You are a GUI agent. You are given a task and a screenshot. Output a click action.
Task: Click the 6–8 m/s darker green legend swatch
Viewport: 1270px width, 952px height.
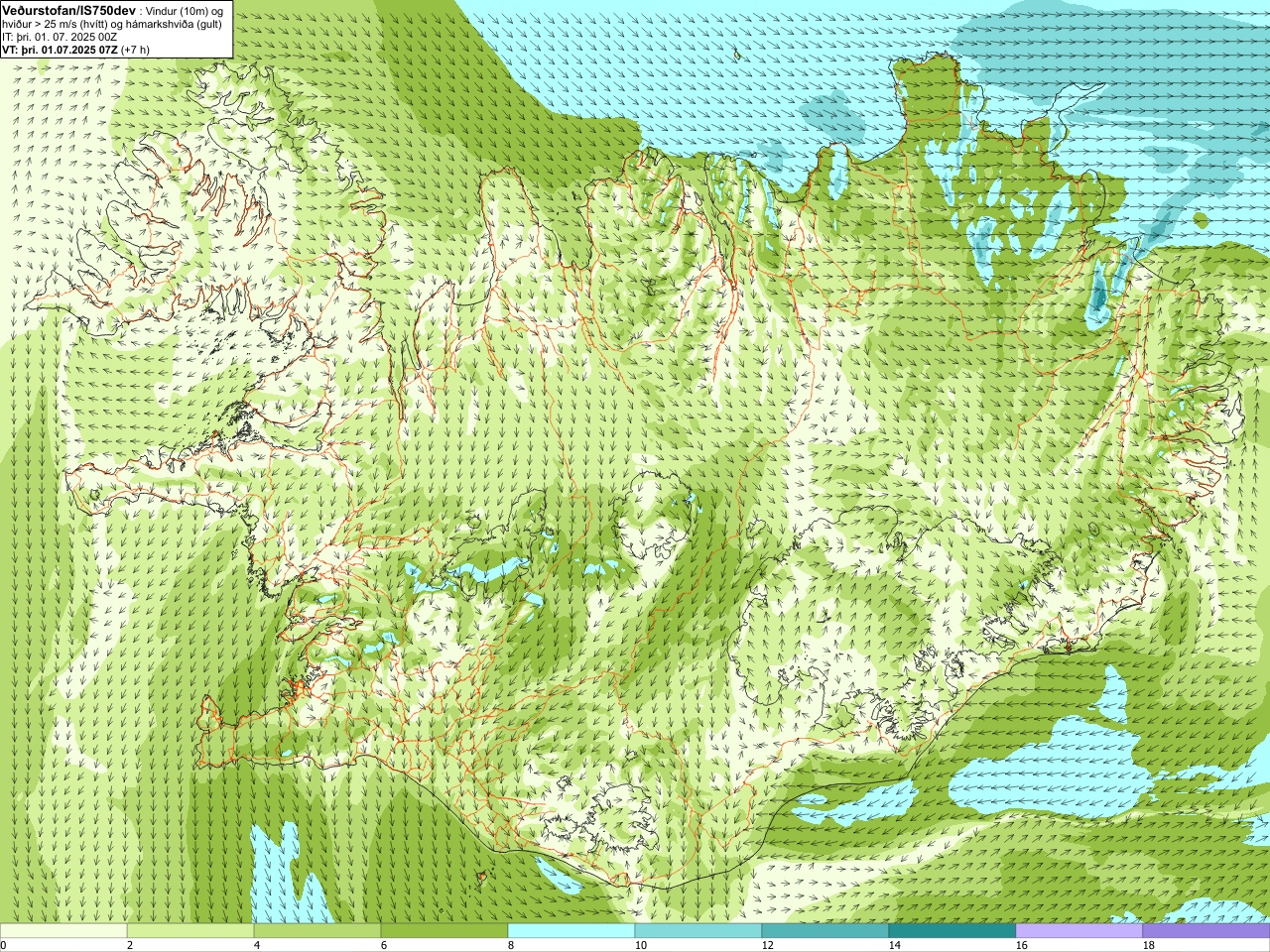(444, 931)
